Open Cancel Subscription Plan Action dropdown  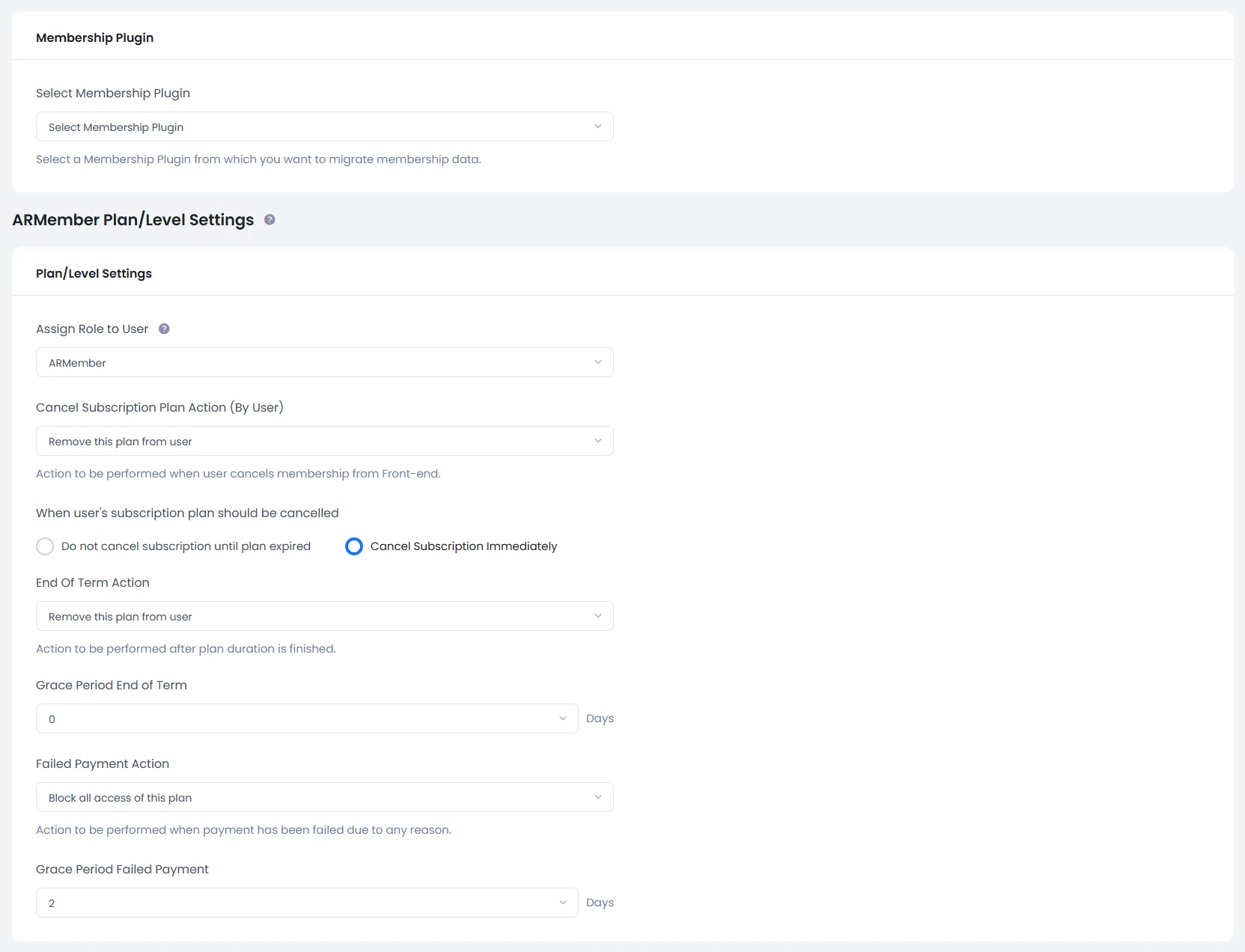point(324,441)
